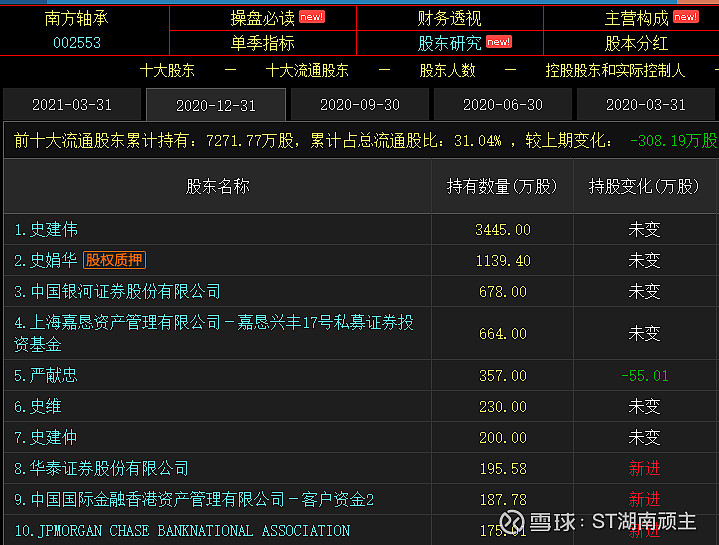The width and height of the screenshot is (719, 545).
Task: Select the 2020-12-31 report date tab
Action: [216, 105]
